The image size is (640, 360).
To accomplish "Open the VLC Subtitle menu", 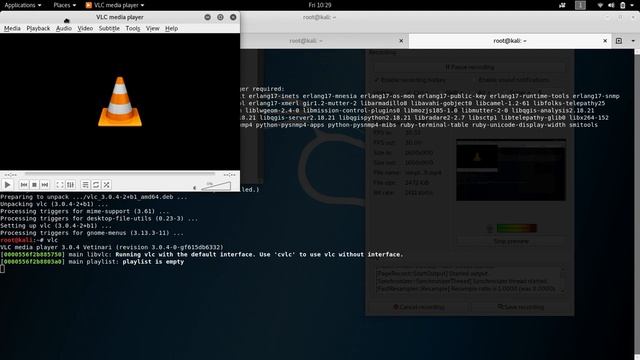I will [109, 28].
